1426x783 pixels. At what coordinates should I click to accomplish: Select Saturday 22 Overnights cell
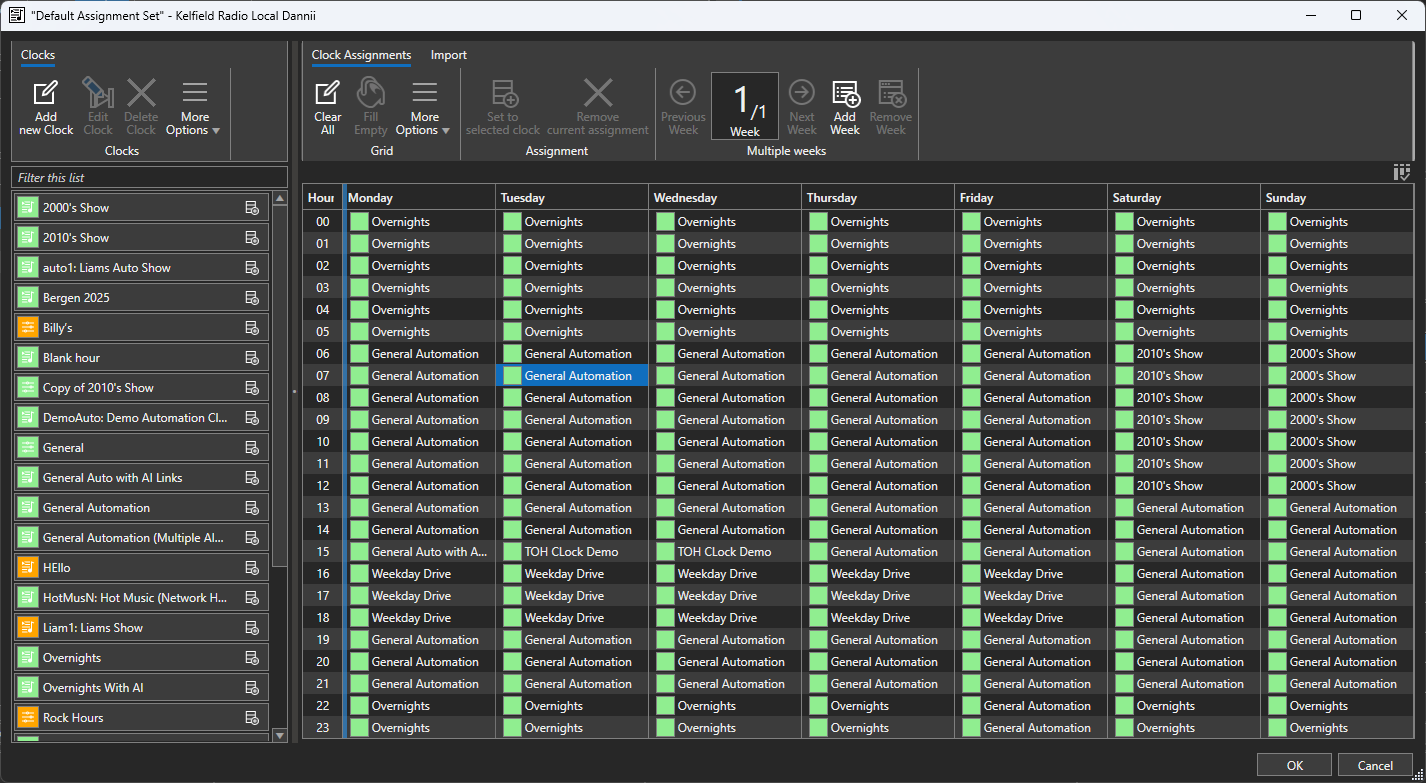1184,706
